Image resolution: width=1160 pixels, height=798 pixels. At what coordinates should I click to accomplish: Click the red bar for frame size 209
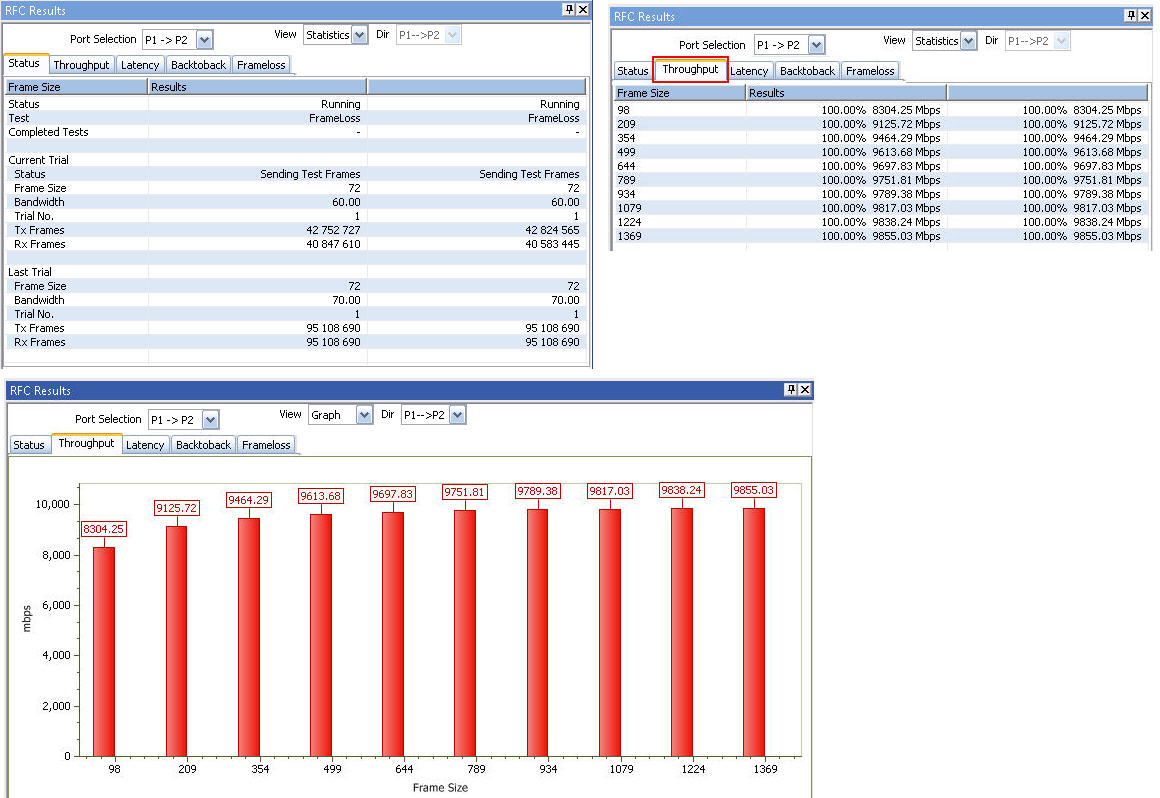pyautogui.click(x=176, y=641)
